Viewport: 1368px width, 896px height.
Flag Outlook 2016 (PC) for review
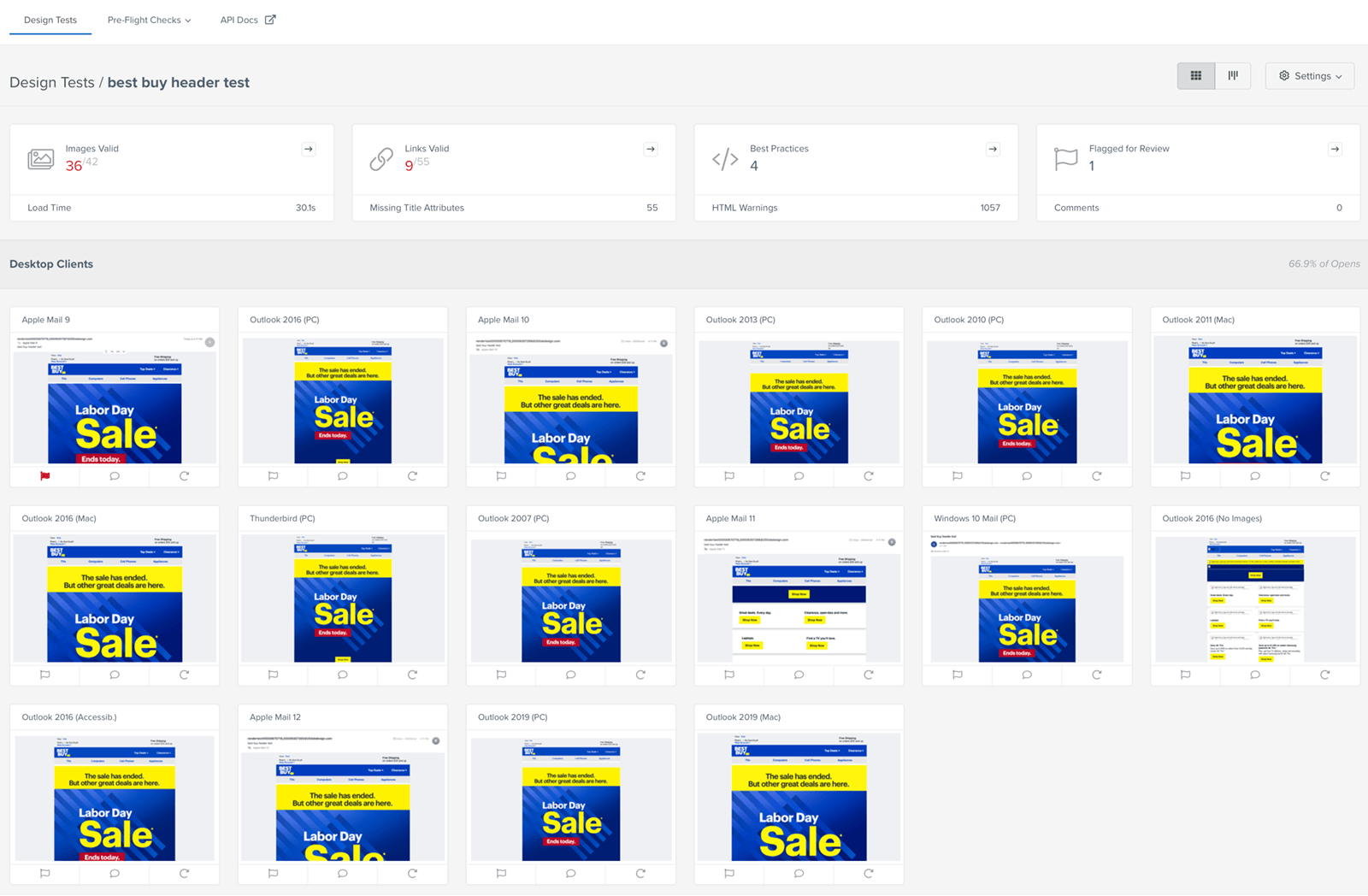274,476
